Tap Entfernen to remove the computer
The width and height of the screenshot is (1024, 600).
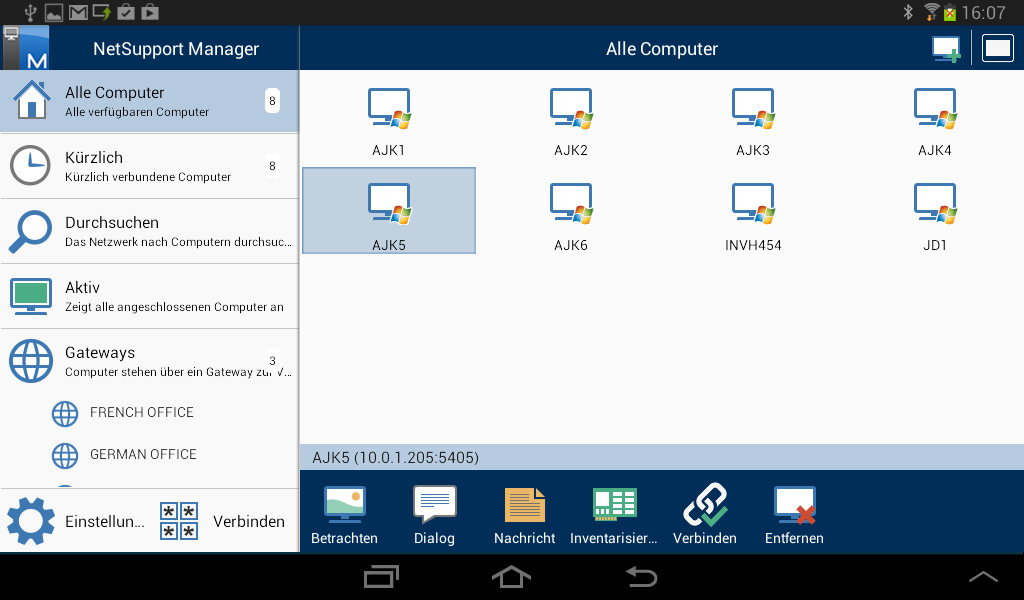tap(794, 514)
